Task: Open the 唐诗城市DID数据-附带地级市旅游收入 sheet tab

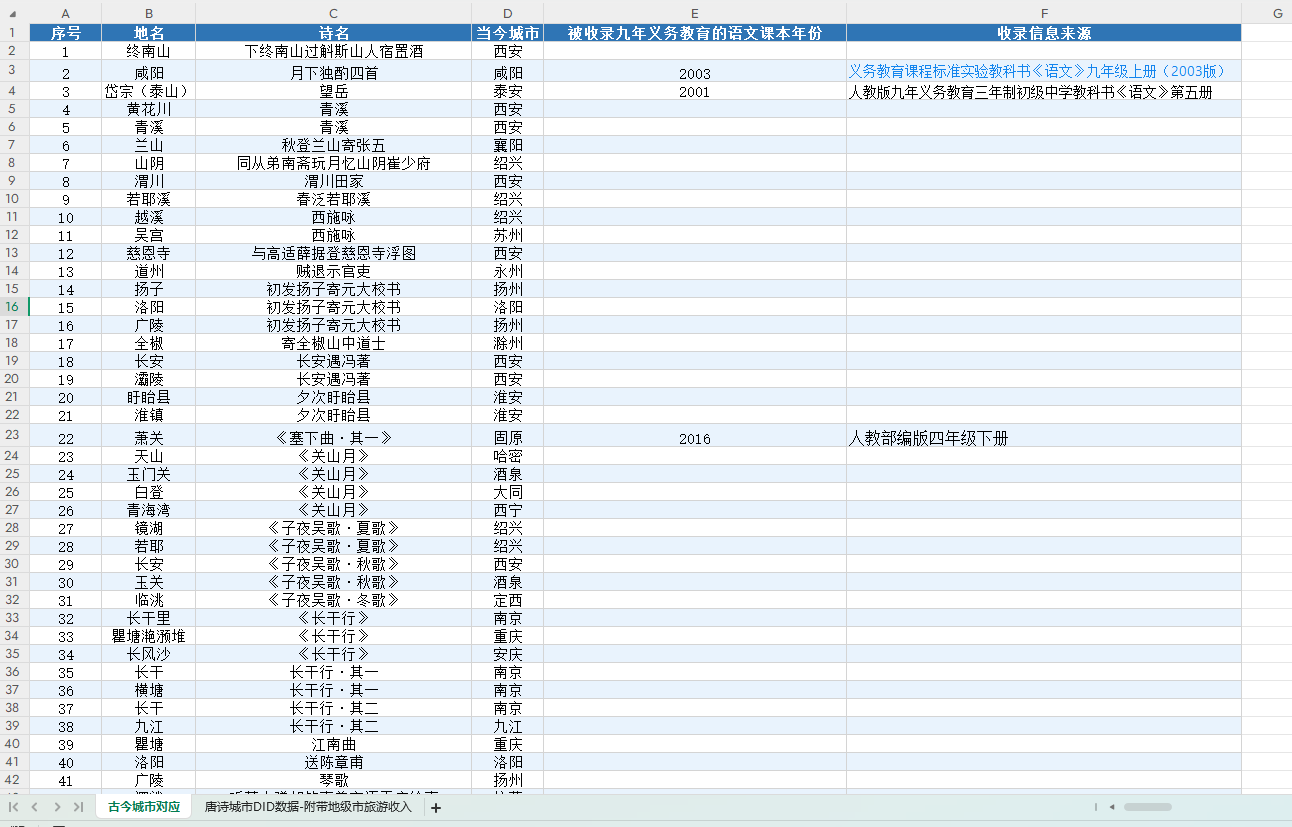Action: [x=308, y=807]
